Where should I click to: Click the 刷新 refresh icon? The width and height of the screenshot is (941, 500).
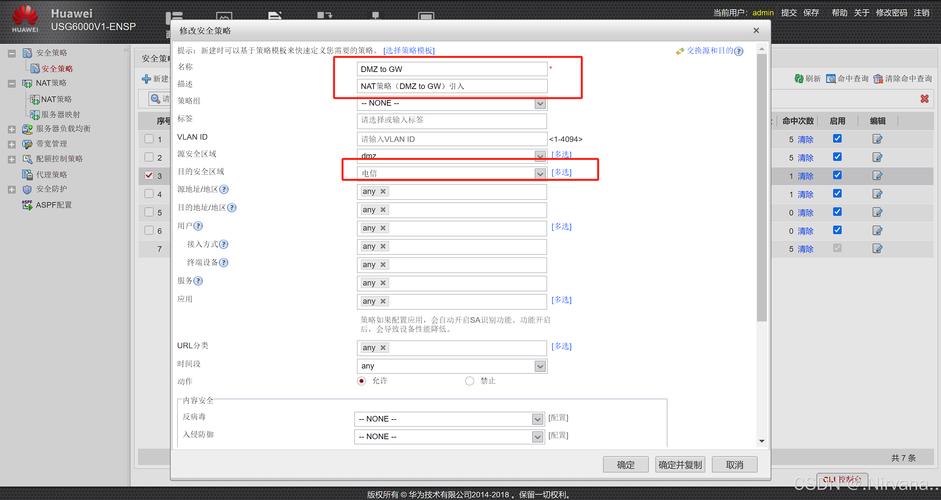(799, 79)
